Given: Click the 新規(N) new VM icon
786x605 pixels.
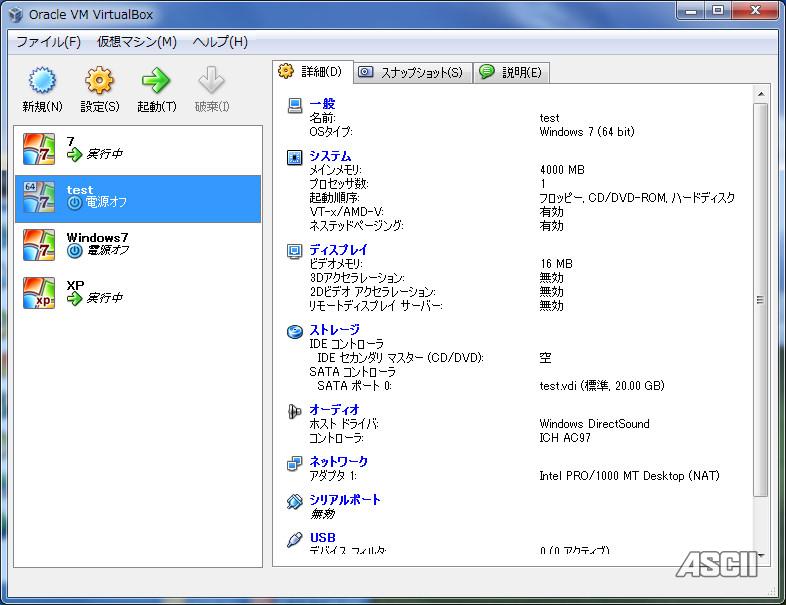Looking at the screenshot, I should point(42,80).
